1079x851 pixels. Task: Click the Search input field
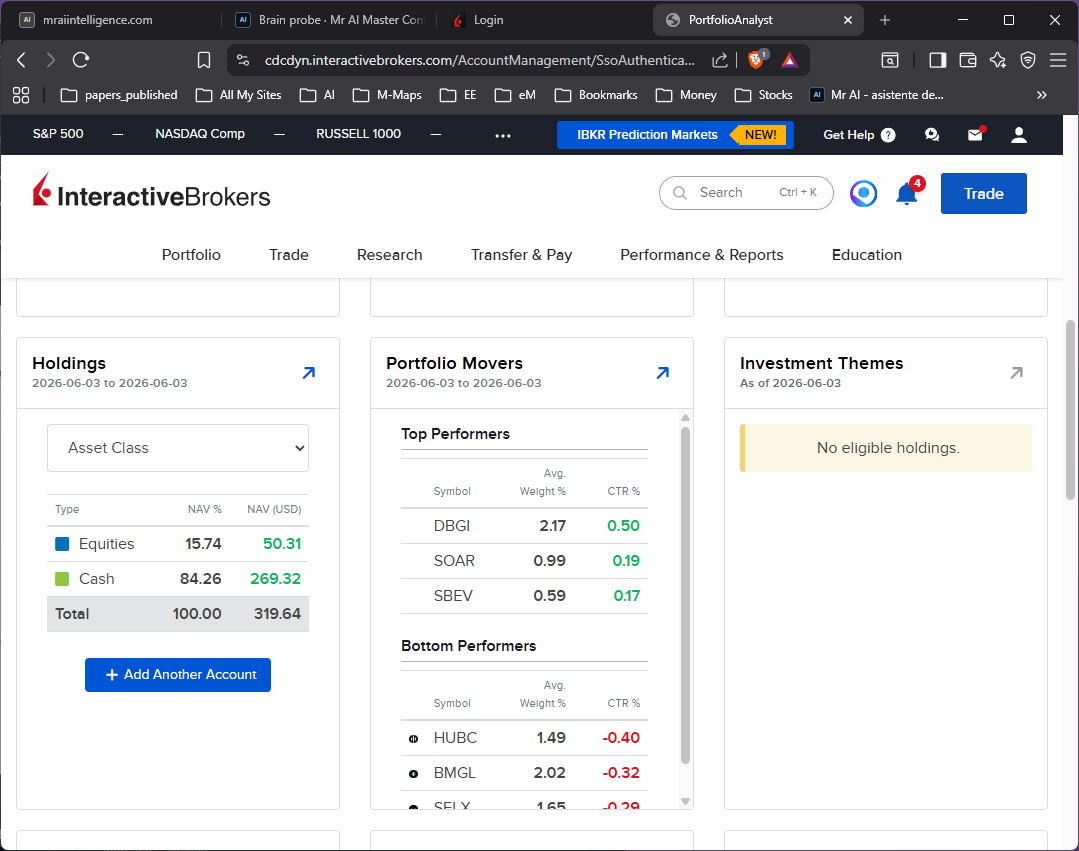point(746,193)
